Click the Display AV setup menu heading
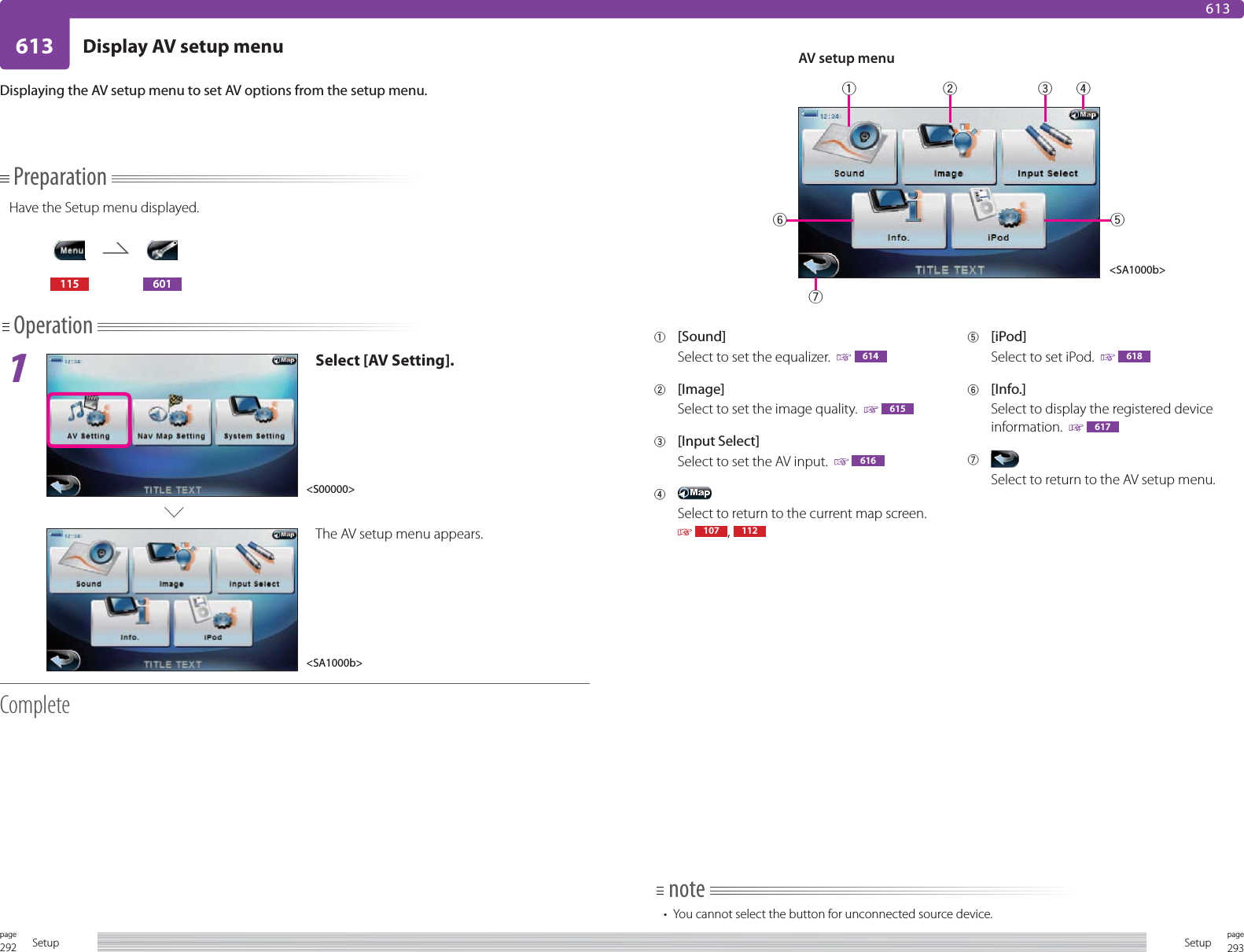The width and height of the screenshot is (1244, 952). point(183,46)
